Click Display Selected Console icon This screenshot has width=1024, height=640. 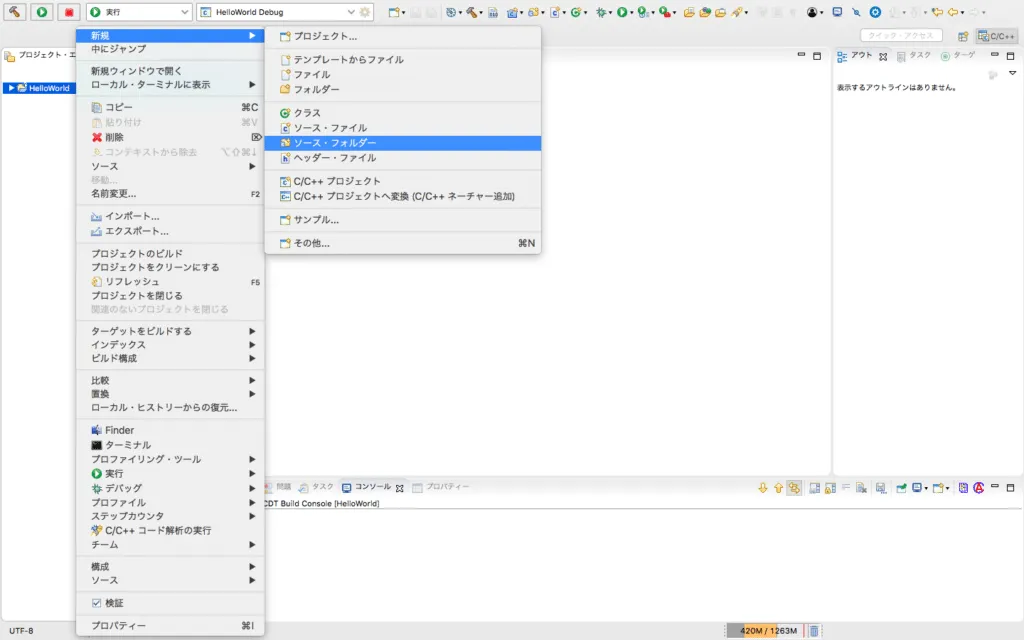(x=918, y=488)
